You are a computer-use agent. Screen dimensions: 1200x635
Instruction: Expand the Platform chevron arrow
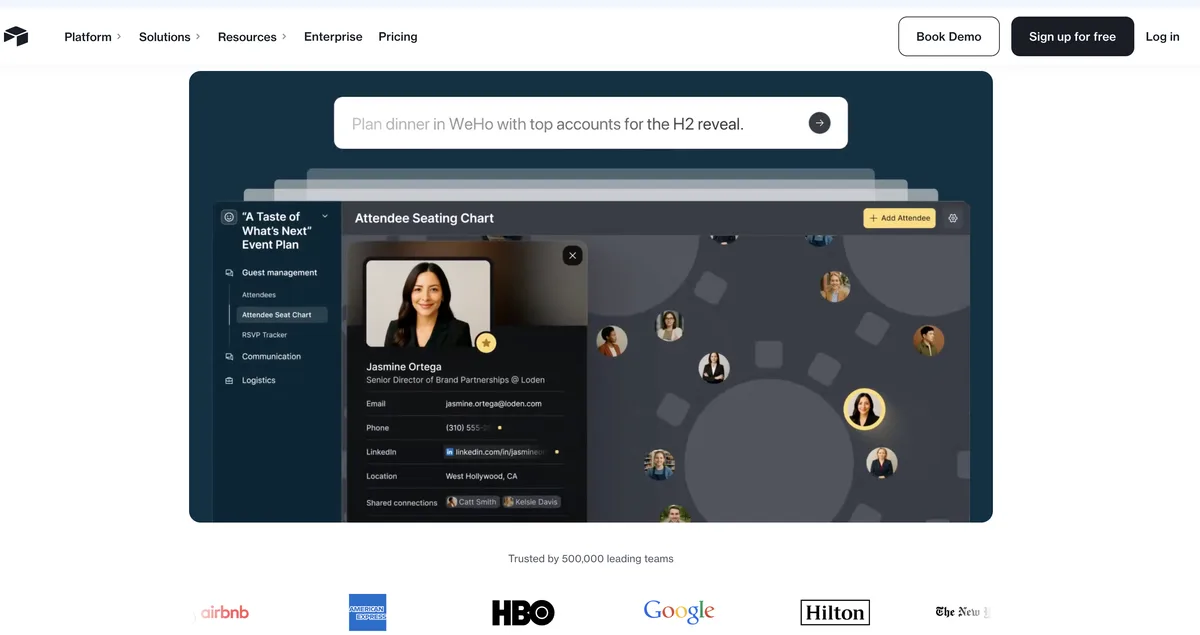coord(118,37)
